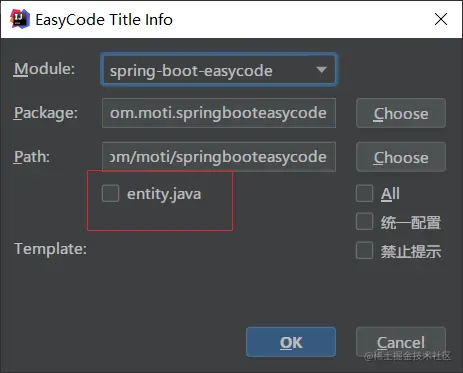
Task: Click the Package label
Action: pos(46,113)
